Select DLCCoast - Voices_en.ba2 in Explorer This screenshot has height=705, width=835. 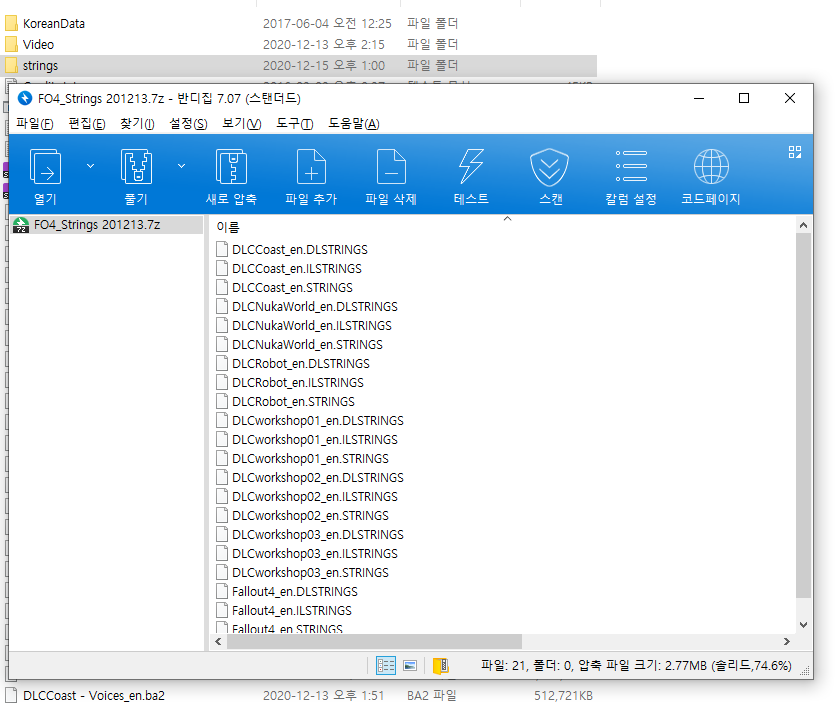pos(94,695)
